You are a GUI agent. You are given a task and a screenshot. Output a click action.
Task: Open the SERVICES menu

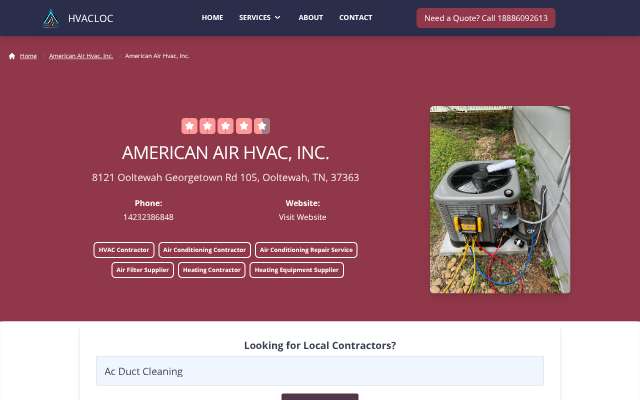[x=255, y=18]
